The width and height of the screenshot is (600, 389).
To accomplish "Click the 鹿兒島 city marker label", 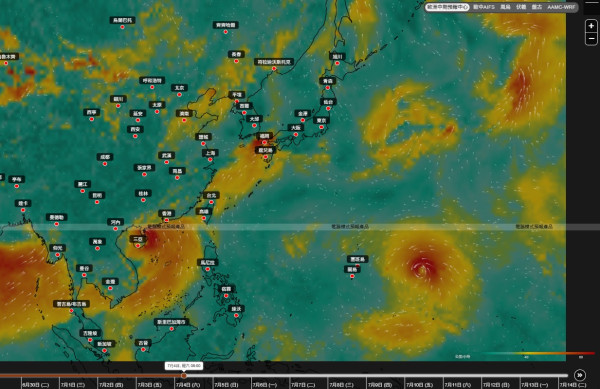I will pos(265,150).
